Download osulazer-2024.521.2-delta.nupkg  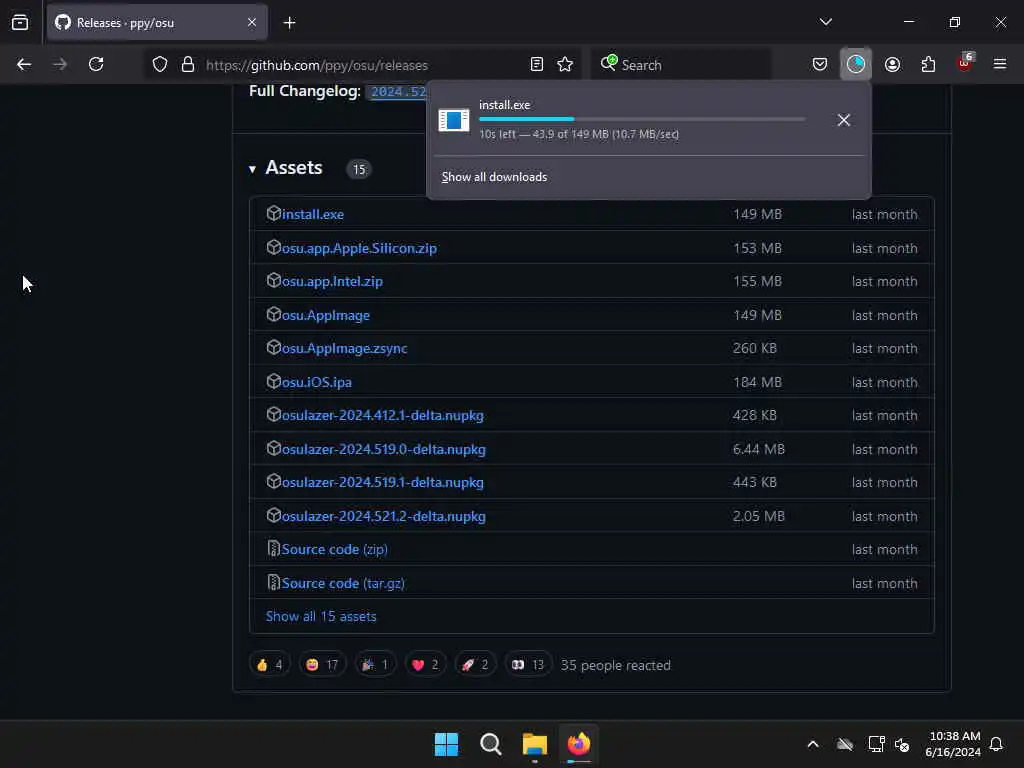tap(384, 517)
